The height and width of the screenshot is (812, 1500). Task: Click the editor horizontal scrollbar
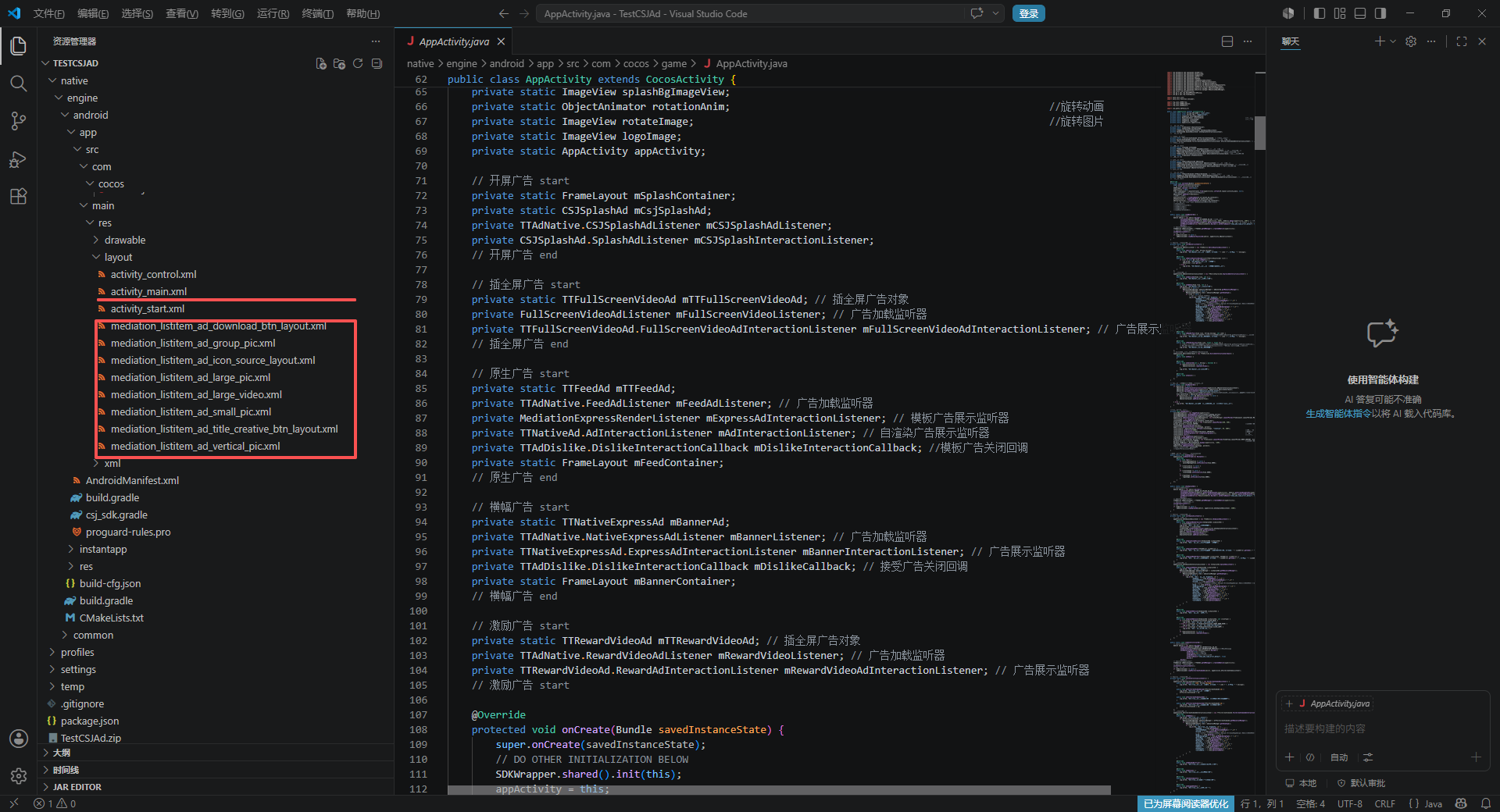pyautogui.click(x=779, y=790)
